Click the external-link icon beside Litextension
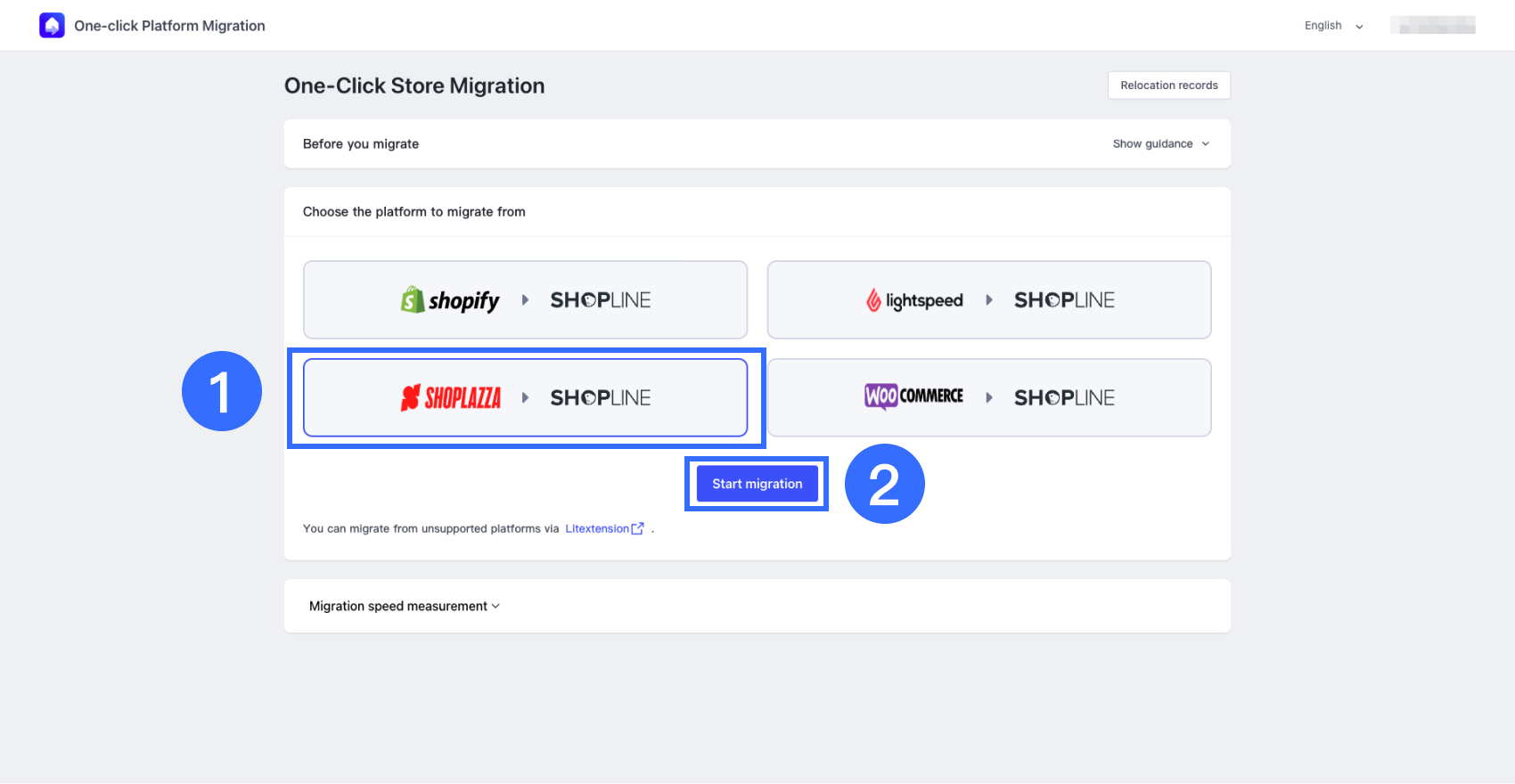1515x784 pixels. coord(637,528)
